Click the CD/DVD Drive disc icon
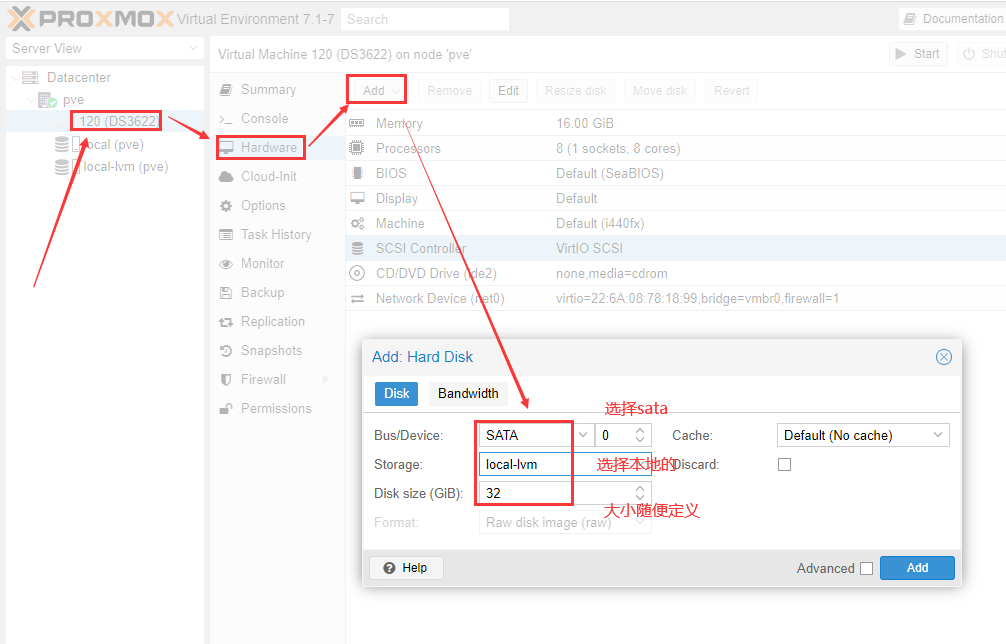The height and width of the screenshot is (644, 1006). [357, 273]
